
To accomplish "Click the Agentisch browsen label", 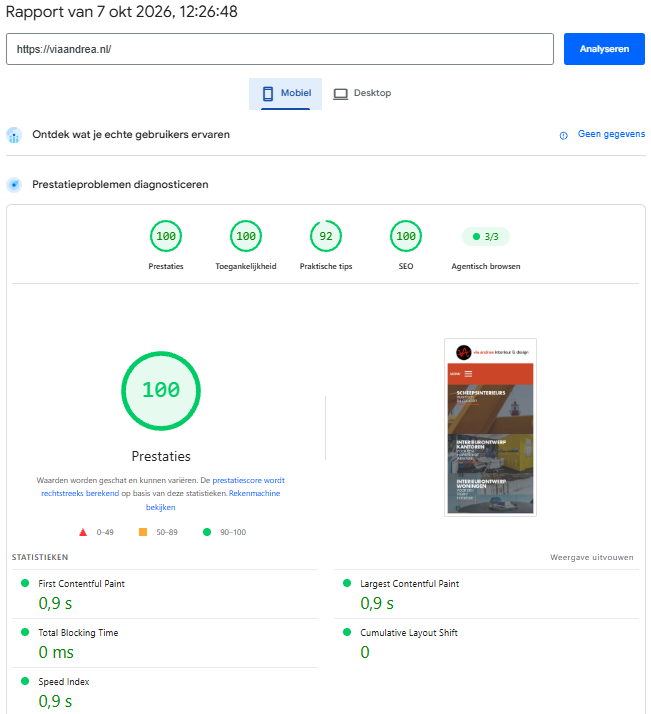I will point(486,266).
